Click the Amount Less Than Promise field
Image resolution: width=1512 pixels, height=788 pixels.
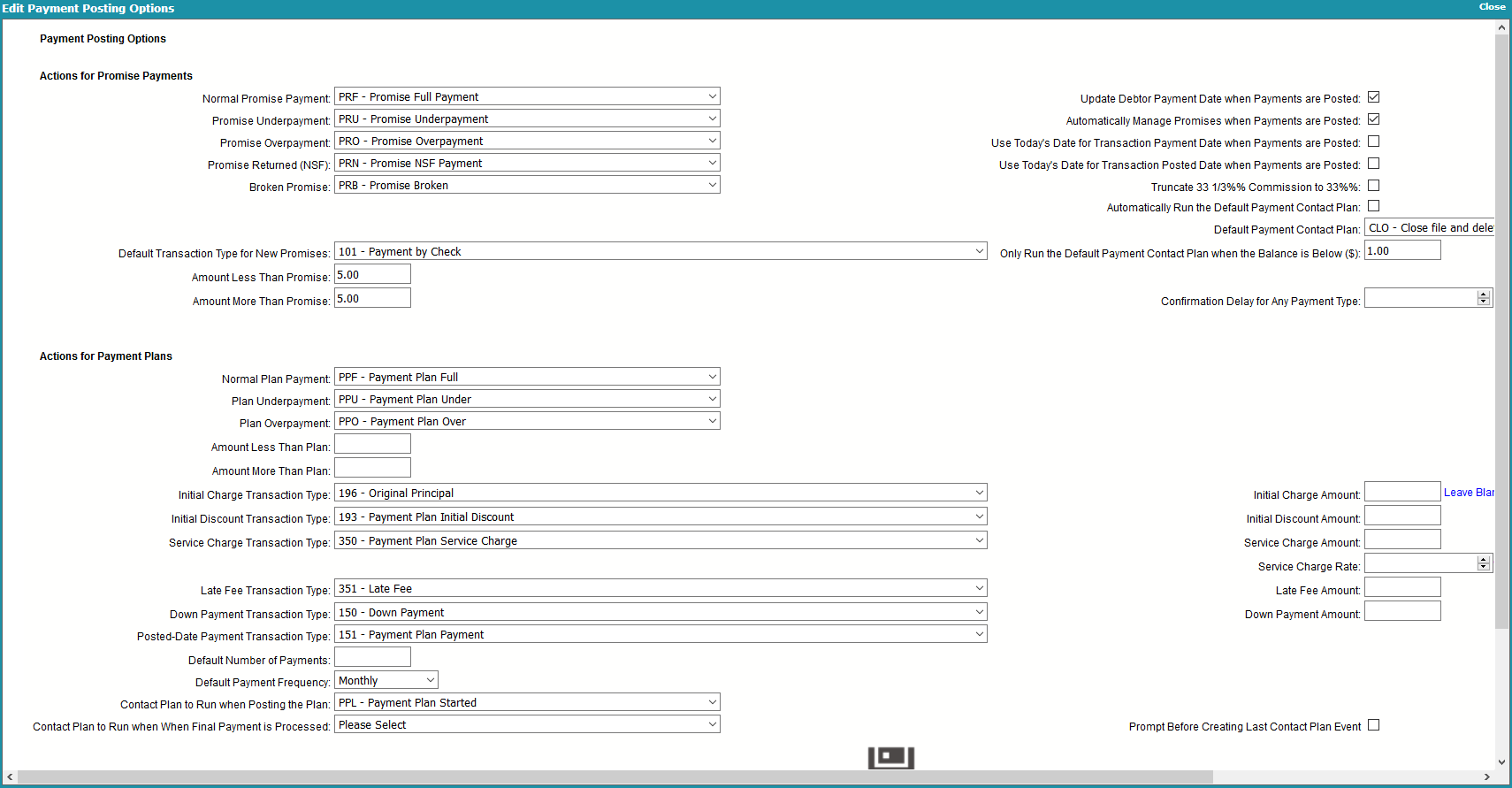tap(372, 274)
